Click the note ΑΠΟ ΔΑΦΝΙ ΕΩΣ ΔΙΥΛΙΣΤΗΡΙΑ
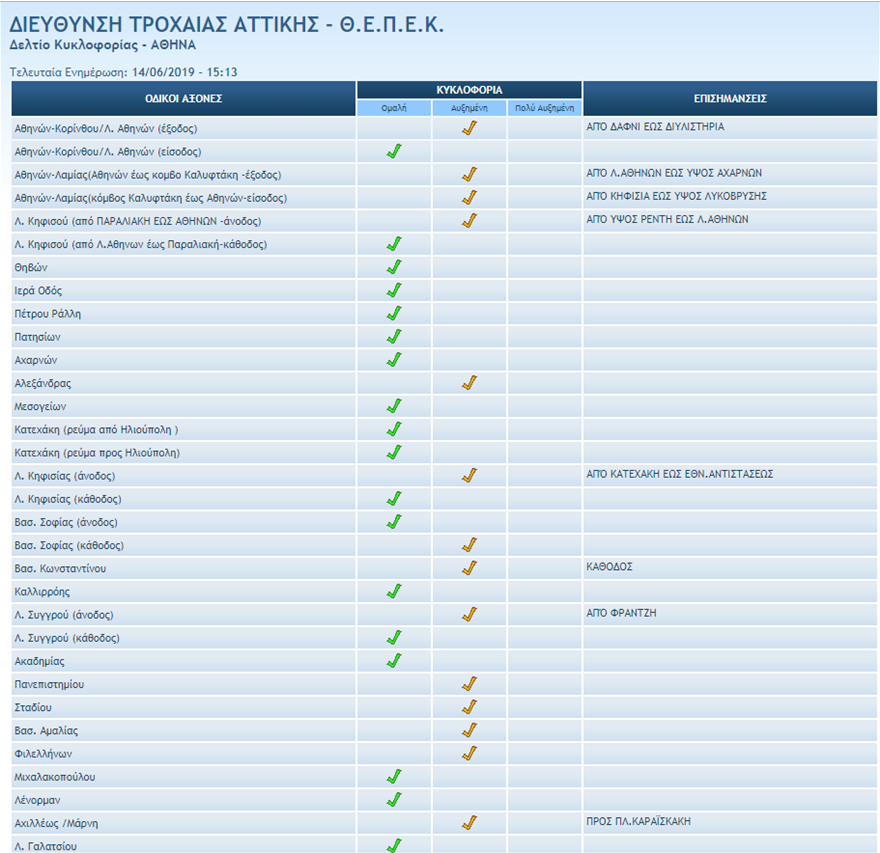 (655, 128)
